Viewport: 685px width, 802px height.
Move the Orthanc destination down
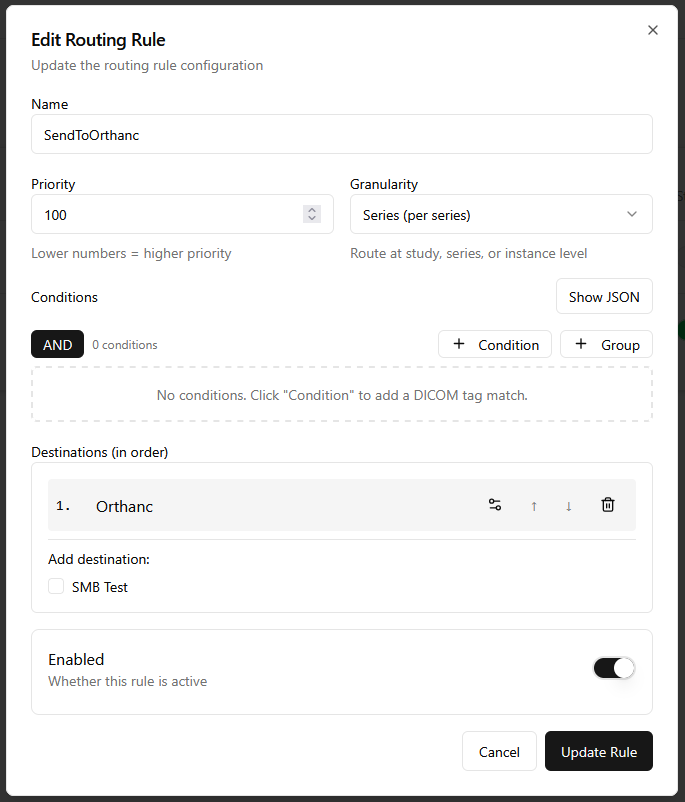click(x=568, y=505)
